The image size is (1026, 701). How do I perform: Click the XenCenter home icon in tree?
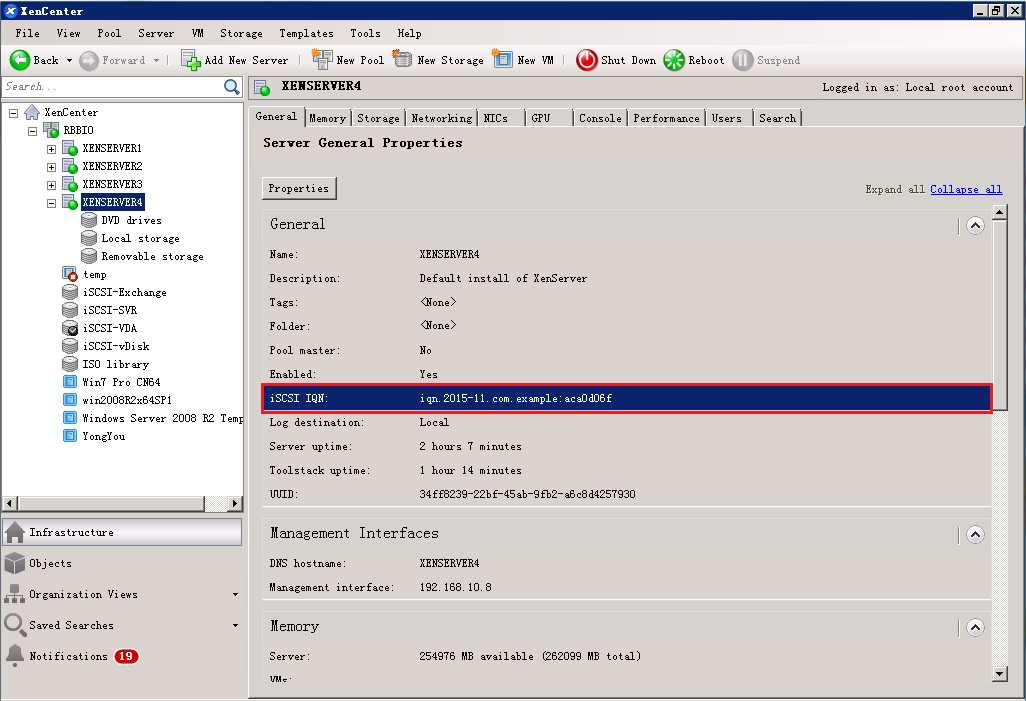pyautogui.click(x=32, y=113)
